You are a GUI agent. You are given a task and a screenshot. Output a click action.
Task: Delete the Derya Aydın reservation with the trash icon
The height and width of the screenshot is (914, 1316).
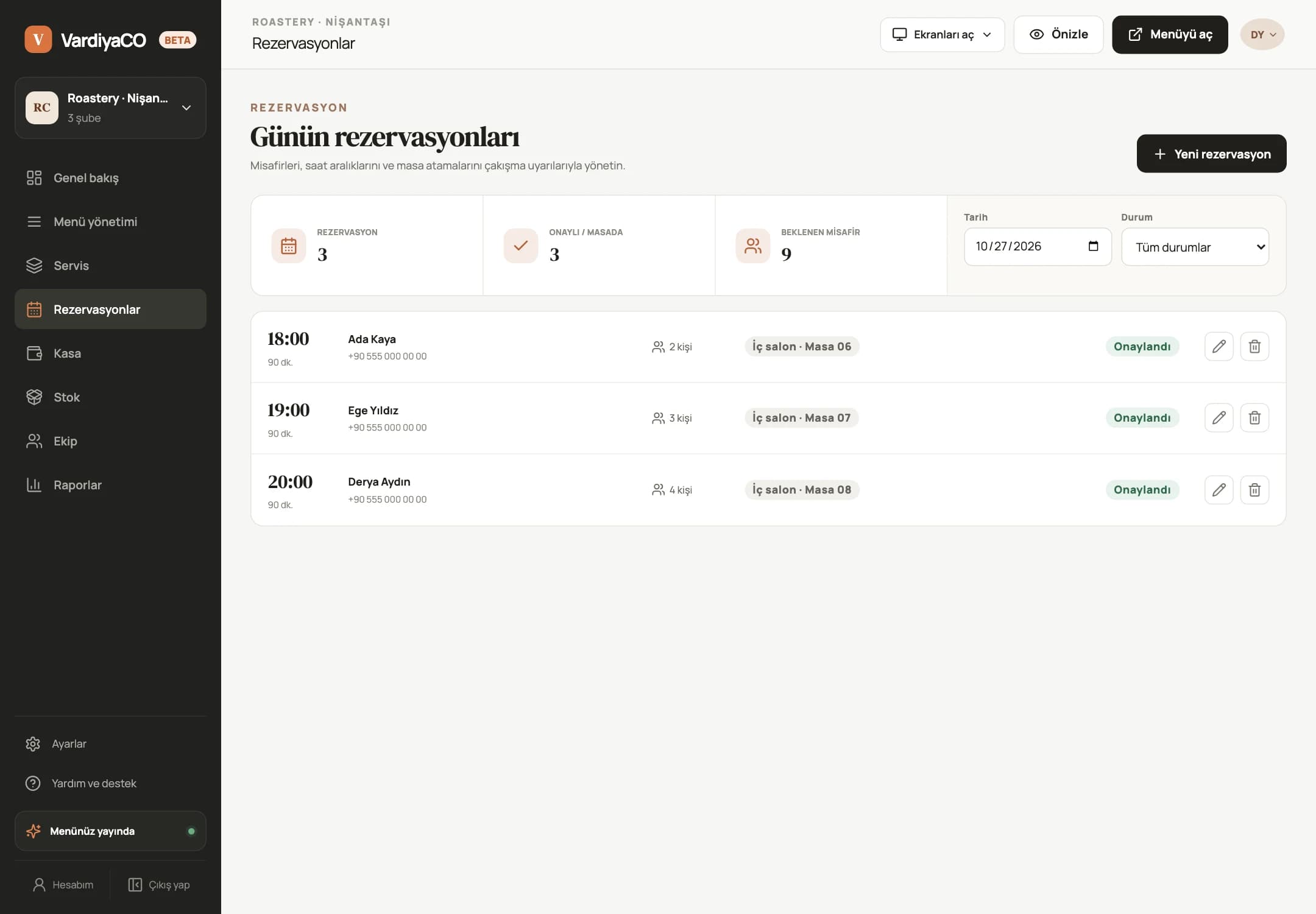tap(1254, 490)
